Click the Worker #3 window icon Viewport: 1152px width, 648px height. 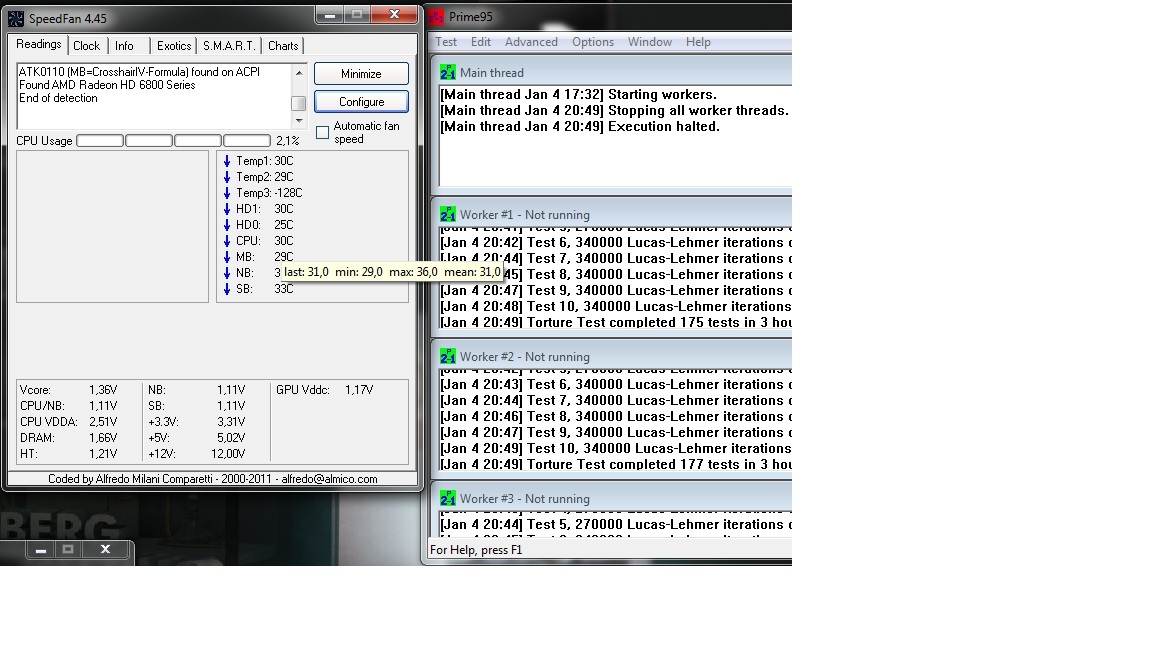coord(447,498)
